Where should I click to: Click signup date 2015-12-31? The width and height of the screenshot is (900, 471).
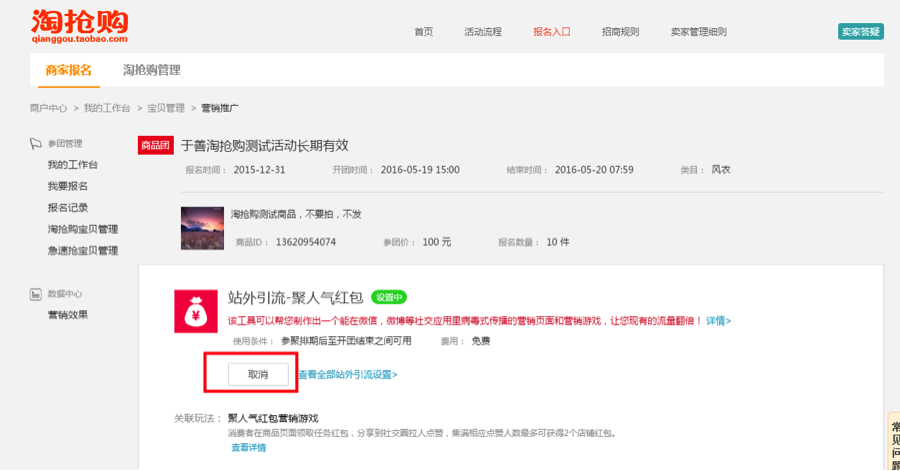coord(259,170)
